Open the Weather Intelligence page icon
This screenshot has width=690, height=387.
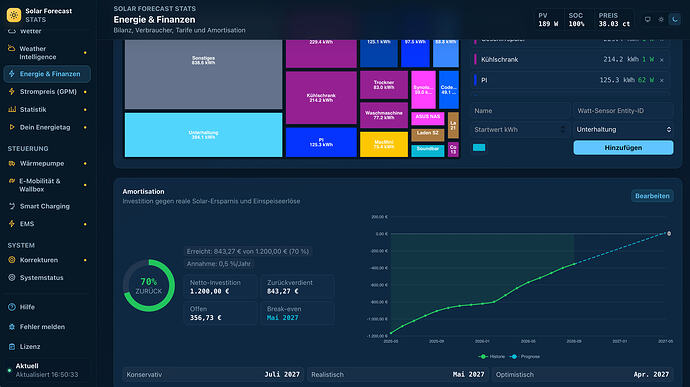11,48
